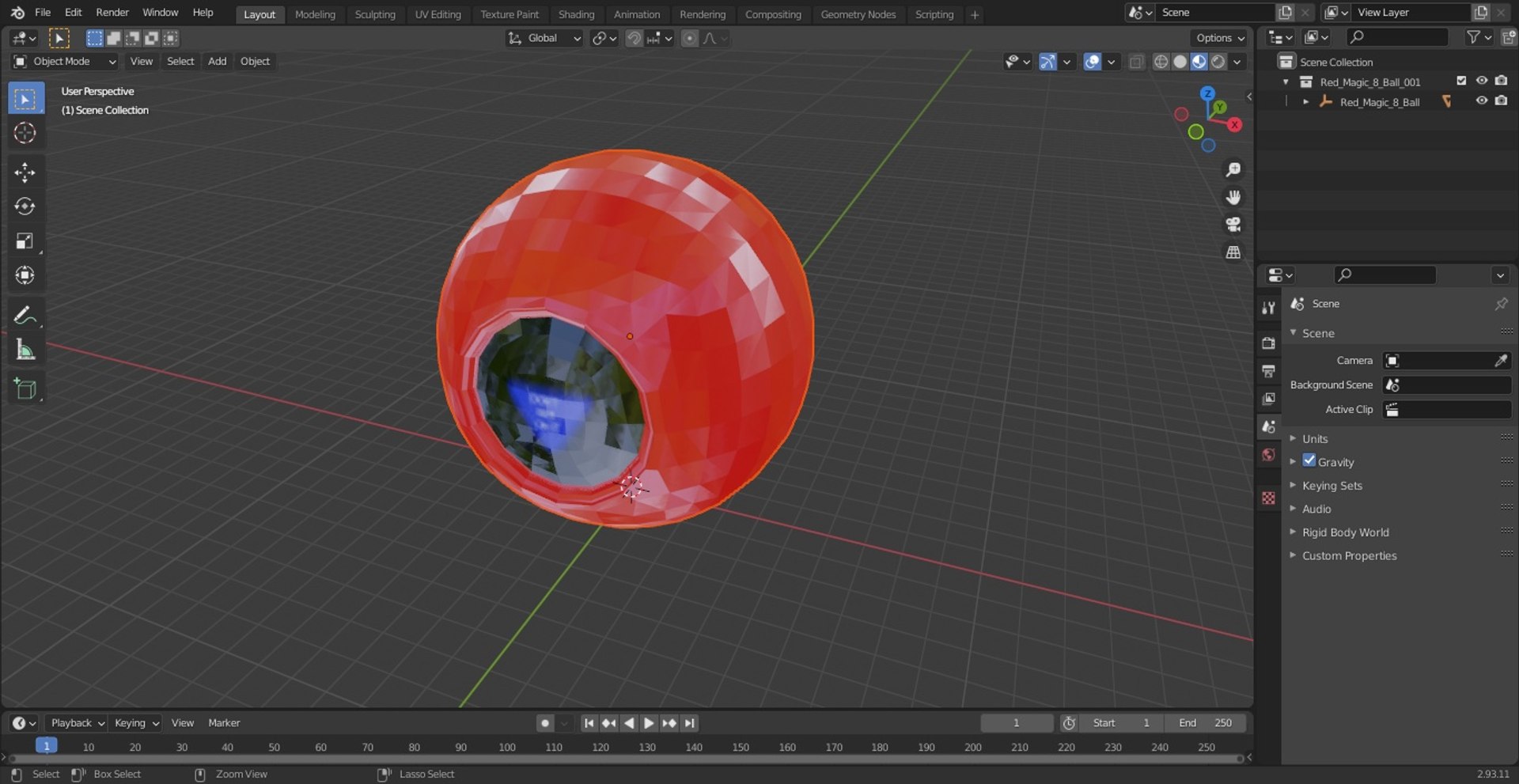This screenshot has height=784, width=1519.
Task: Open the Texture properties tab
Action: (1268, 498)
